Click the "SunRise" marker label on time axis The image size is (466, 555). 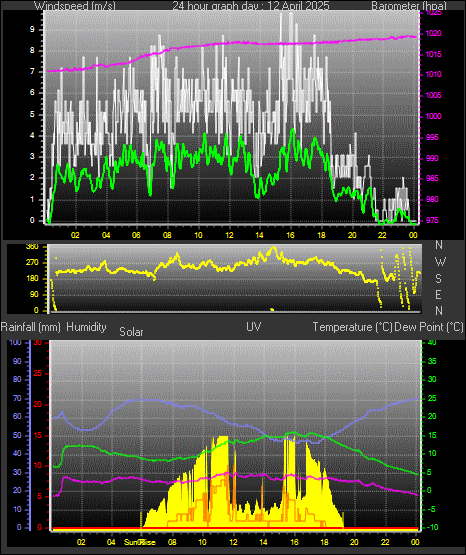(140, 542)
